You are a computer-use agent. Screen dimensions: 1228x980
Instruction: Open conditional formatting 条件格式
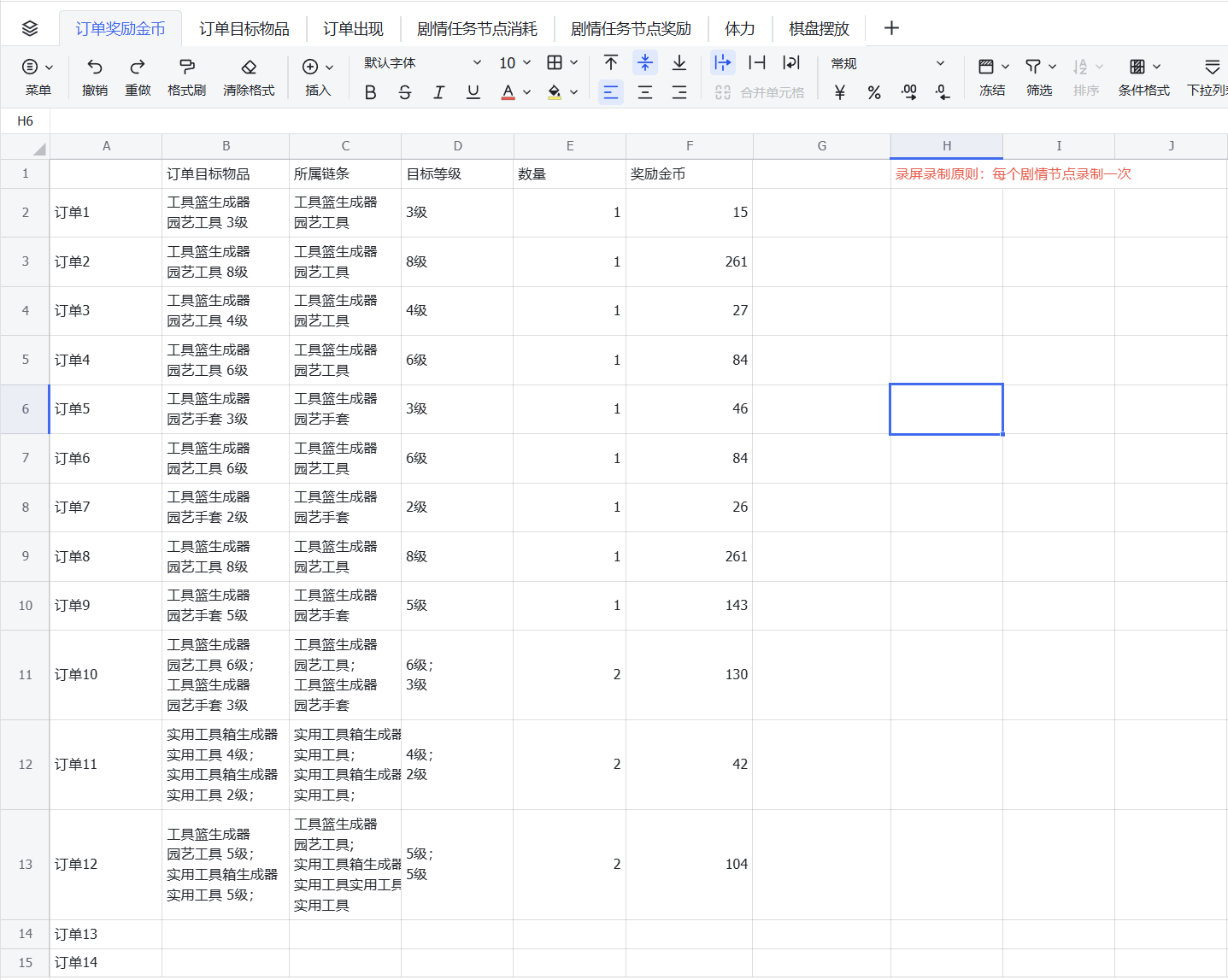tap(1143, 76)
